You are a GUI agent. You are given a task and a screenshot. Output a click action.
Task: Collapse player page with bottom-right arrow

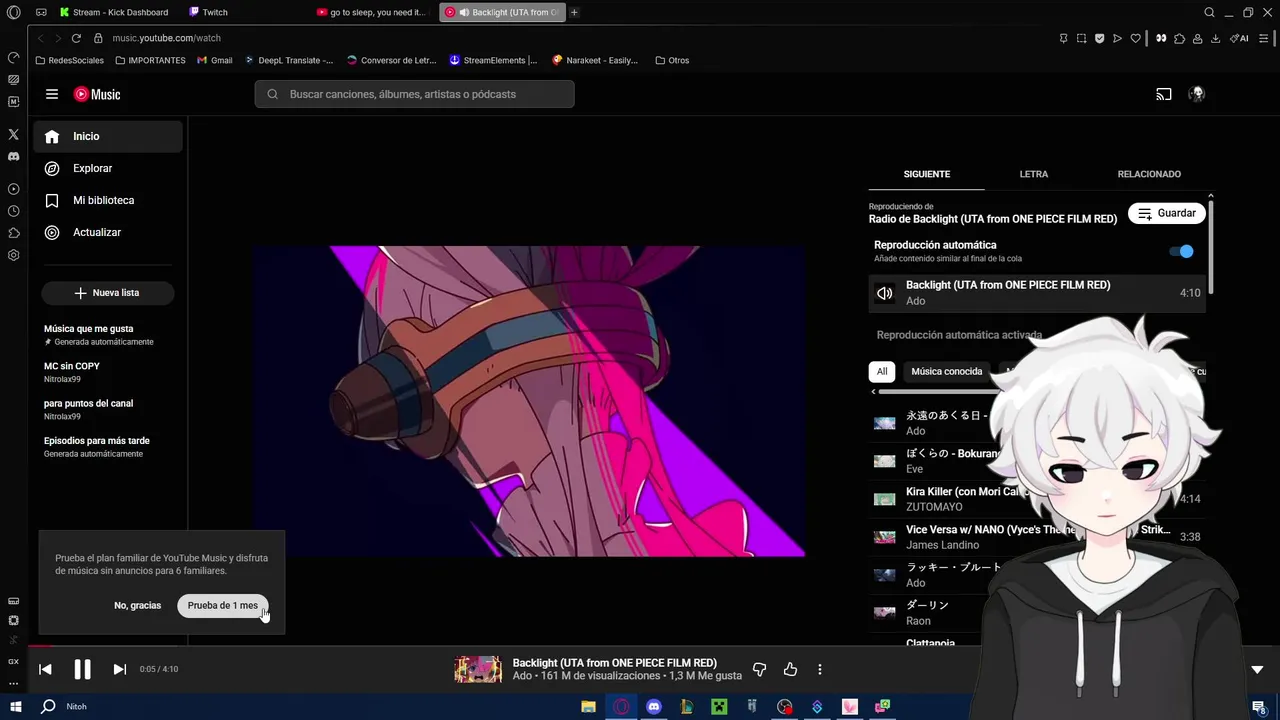click(x=1257, y=669)
